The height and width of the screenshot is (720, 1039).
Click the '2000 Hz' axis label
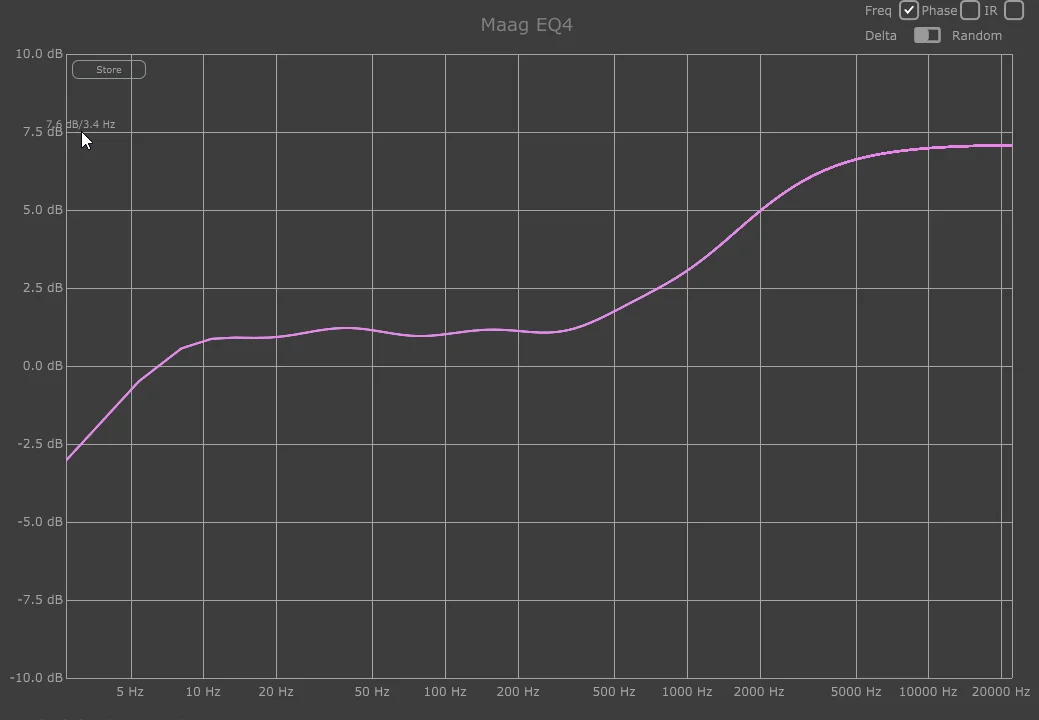(x=759, y=692)
